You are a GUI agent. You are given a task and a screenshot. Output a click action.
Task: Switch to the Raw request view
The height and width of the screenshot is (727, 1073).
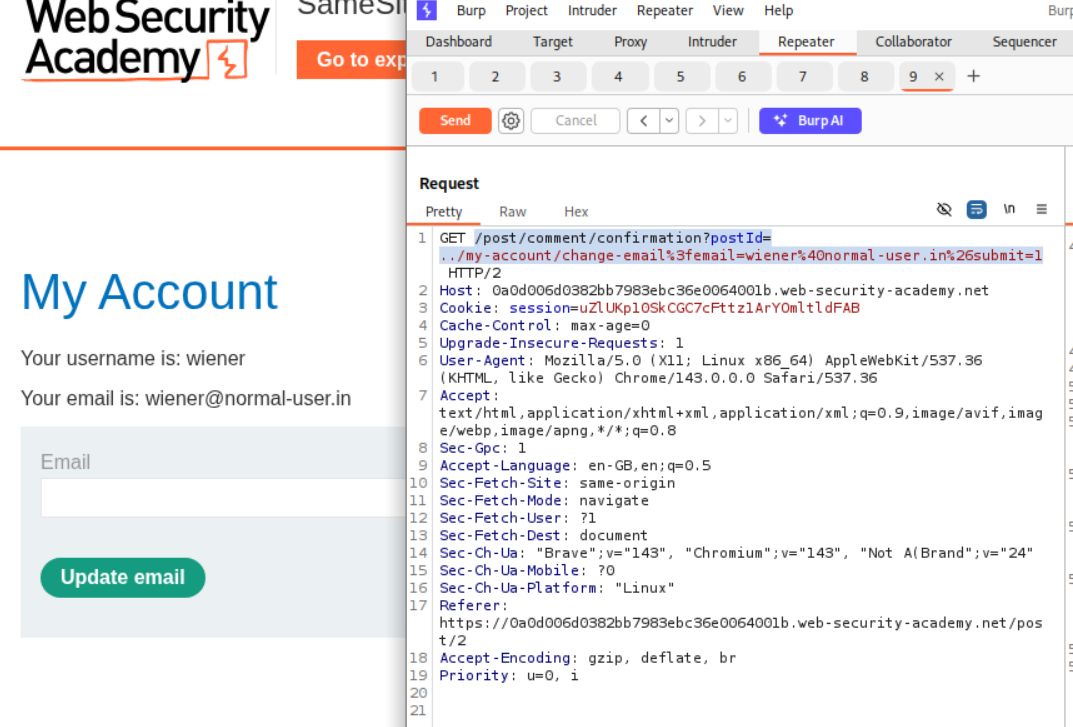click(512, 212)
